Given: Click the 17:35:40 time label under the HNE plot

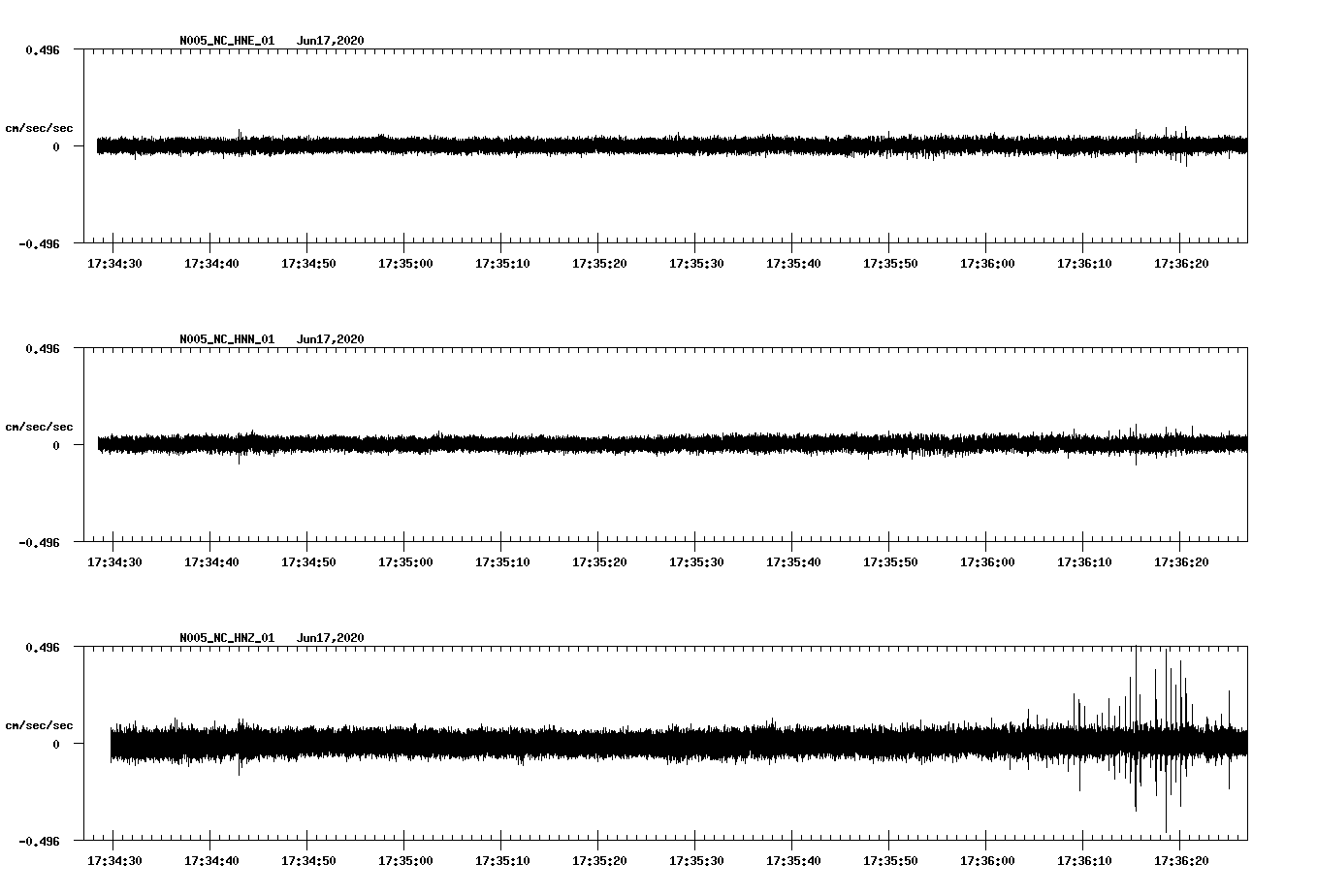Looking at the screenshot, I should (793, 263).
